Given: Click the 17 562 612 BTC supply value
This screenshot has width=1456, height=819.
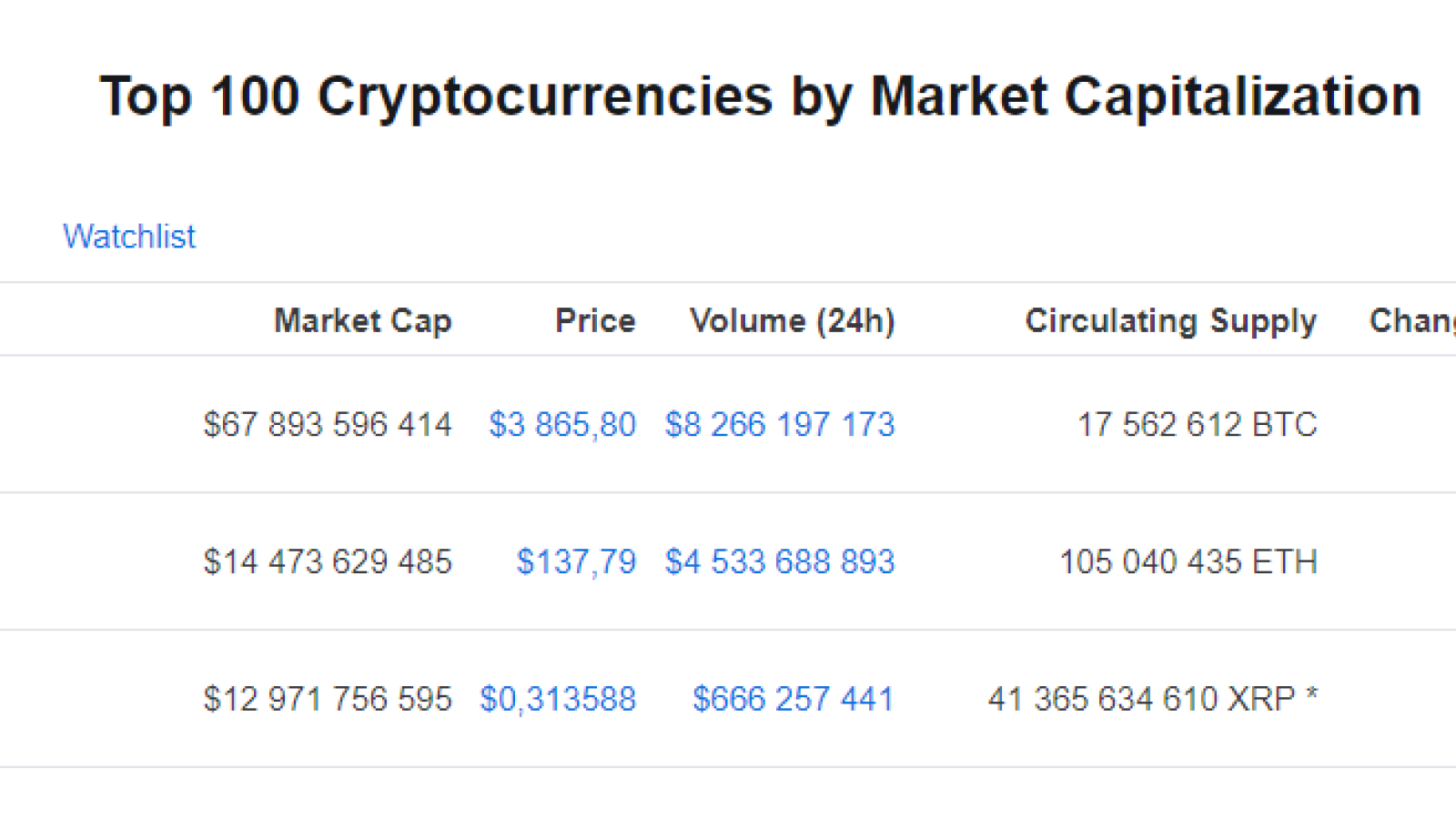Looking at the screenshot, I should 1198,425.
